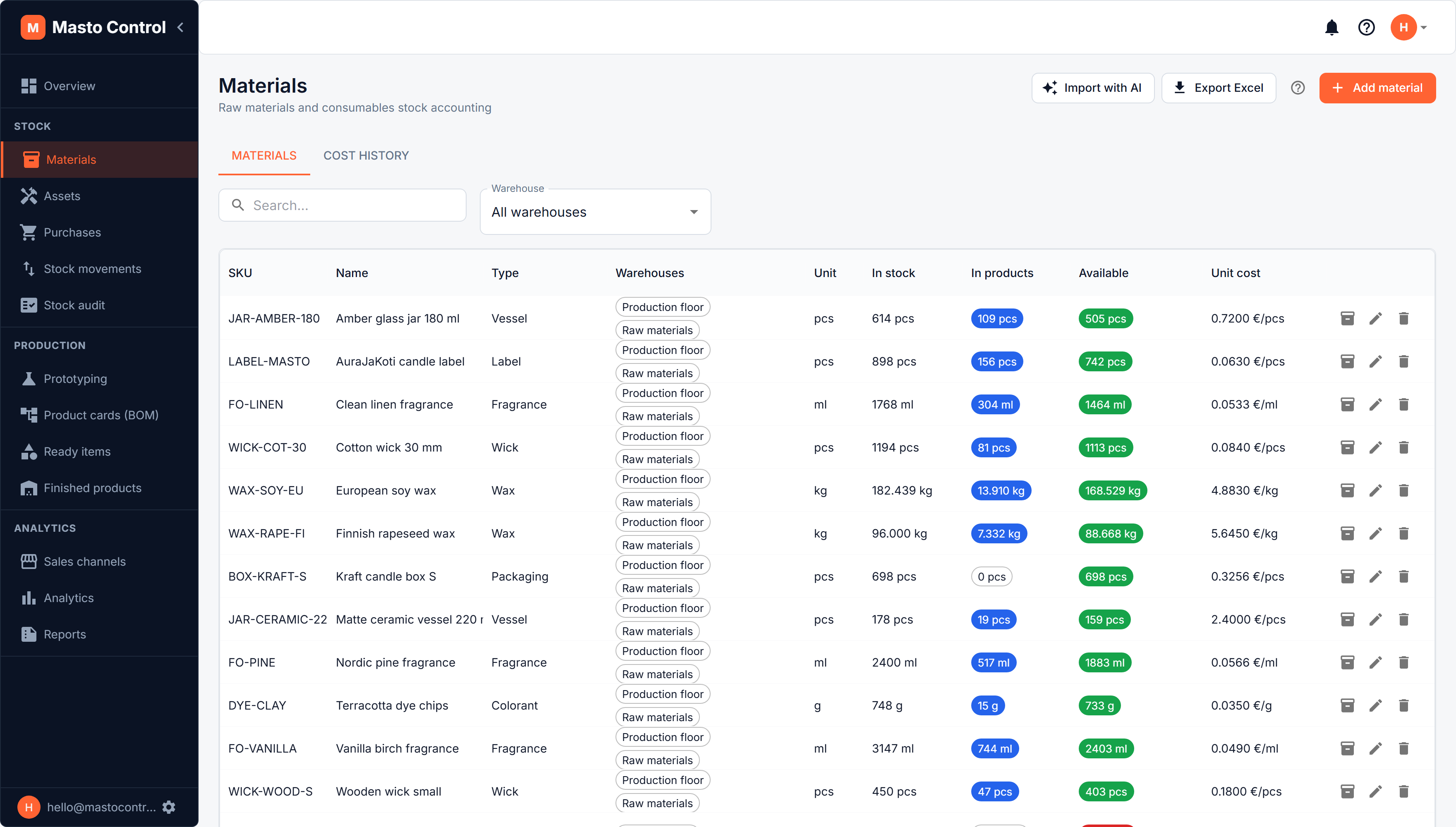
Task: Switch to the Cost History tab
Action: (366, 155)
